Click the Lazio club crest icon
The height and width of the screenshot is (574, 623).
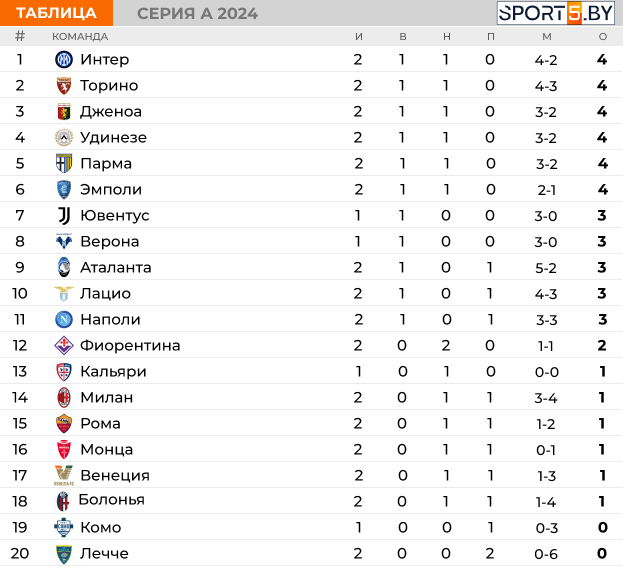pyautogui.click(x=64, y=294)
